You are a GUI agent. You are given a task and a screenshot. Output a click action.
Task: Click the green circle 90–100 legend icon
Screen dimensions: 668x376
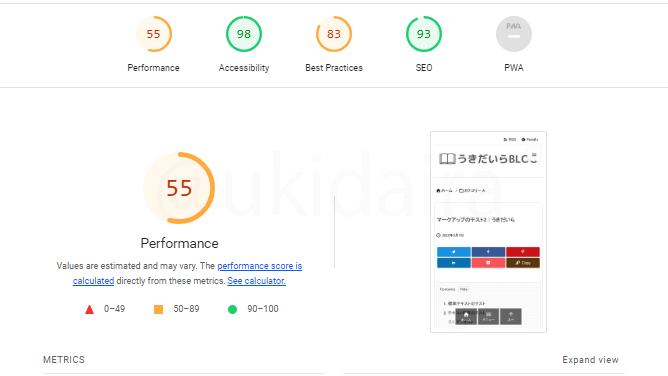click(232, 309)
